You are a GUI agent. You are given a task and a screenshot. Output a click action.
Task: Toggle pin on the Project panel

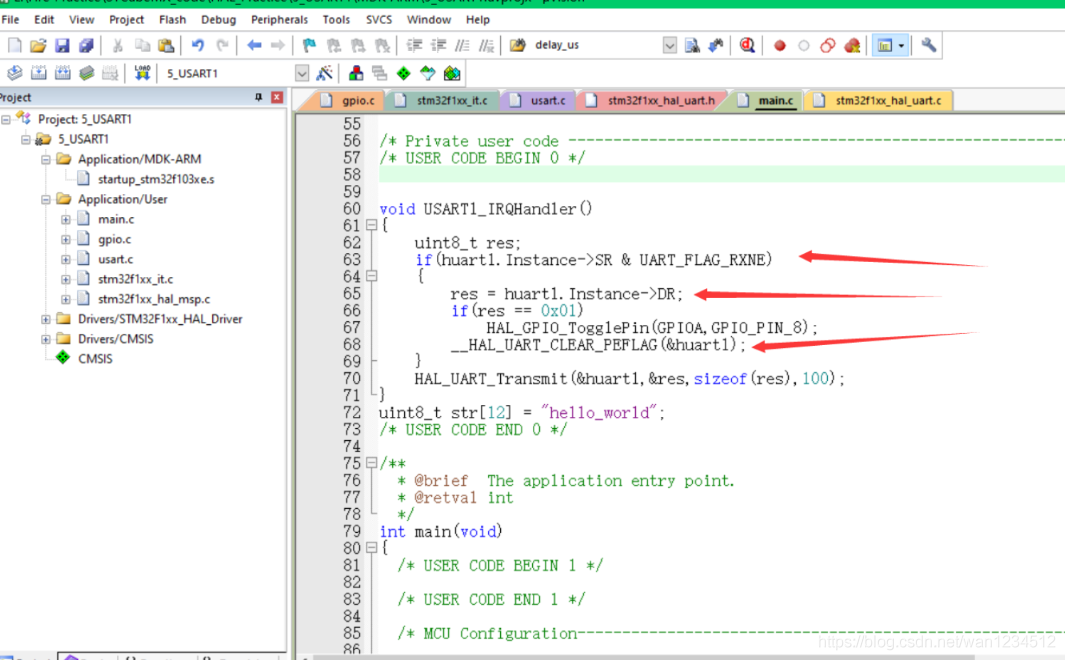point(258,98)
